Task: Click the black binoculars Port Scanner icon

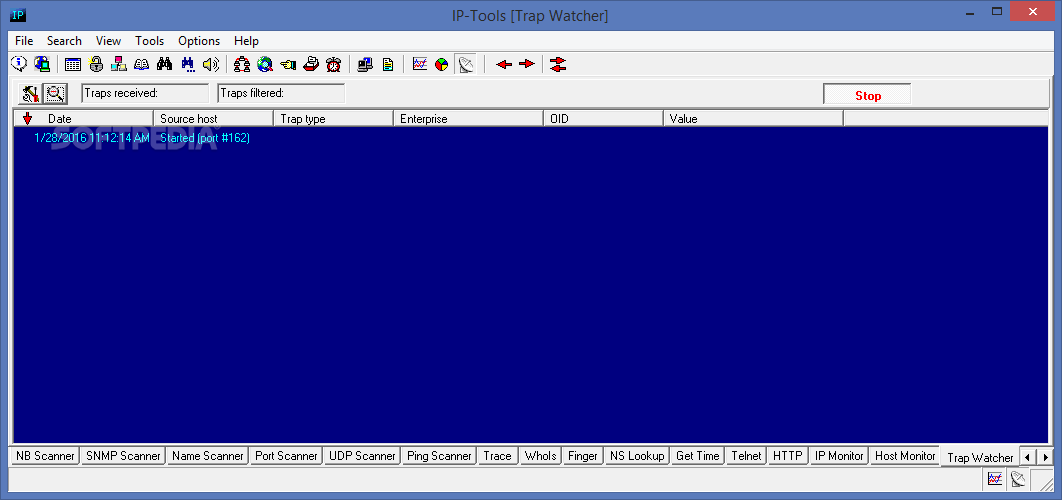Action: [x=165, y=64]
